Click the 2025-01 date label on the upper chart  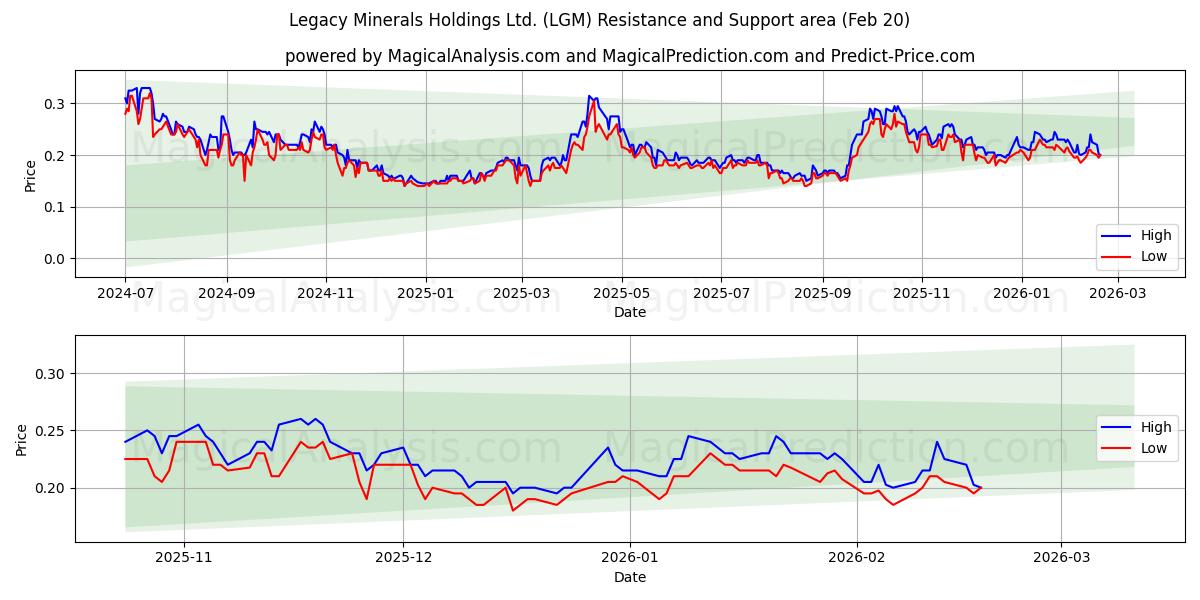pyautogui.click(x=426, y=294)
